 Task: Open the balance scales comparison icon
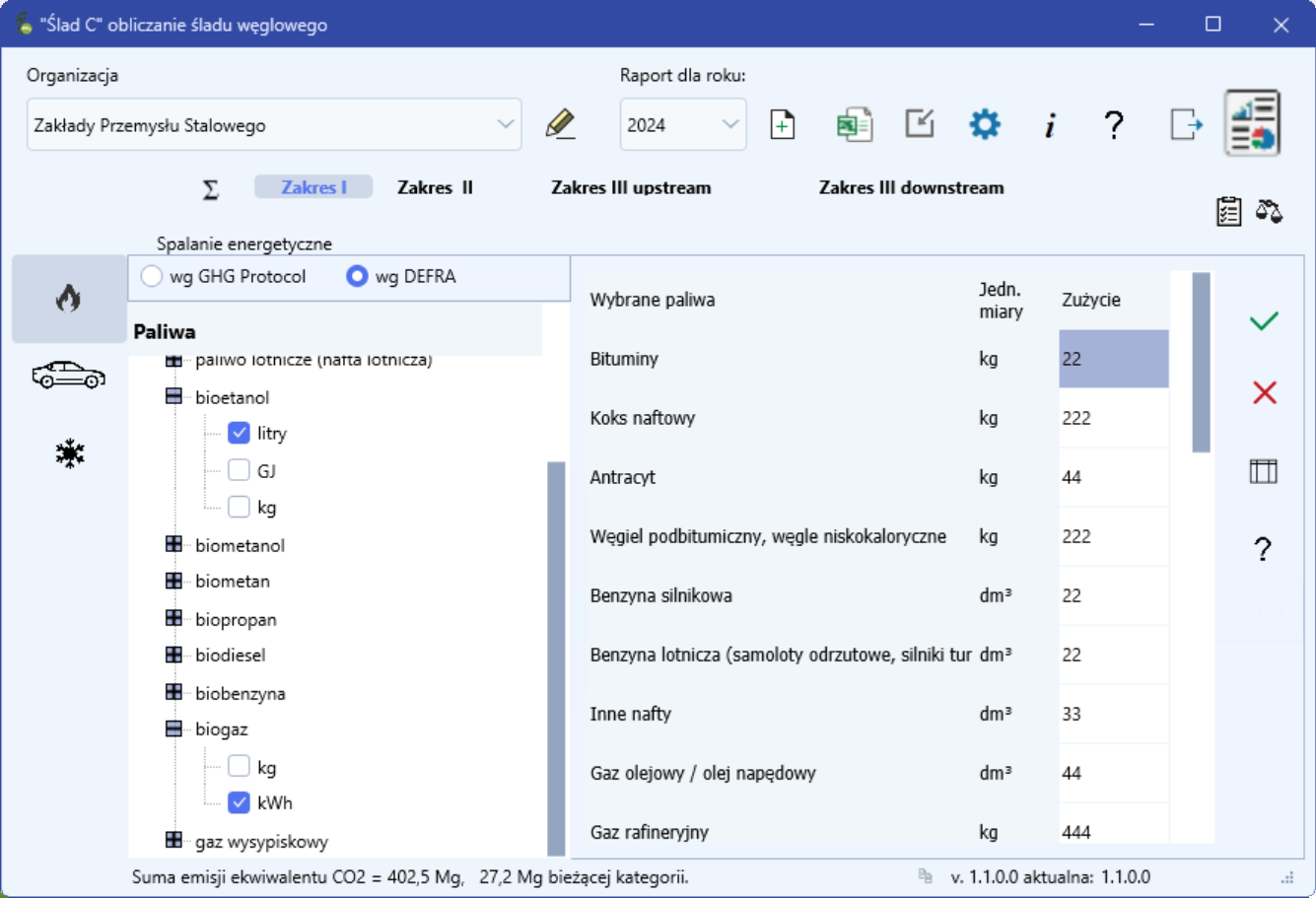[x=1269, y=211]
